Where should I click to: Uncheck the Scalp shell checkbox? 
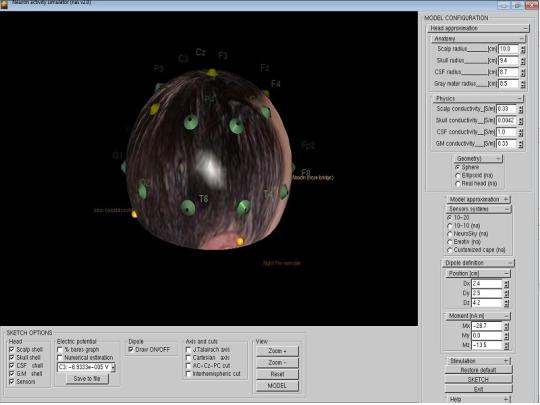[12, 350]
